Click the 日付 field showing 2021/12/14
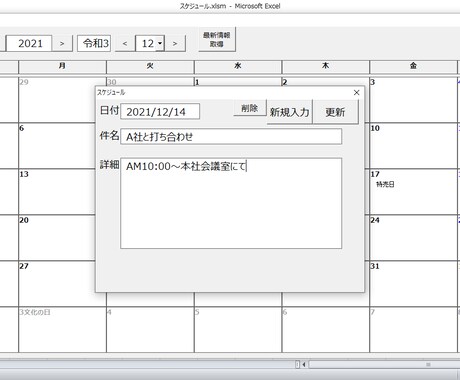Viewport: 460px width, 380px height. [160, 112]
